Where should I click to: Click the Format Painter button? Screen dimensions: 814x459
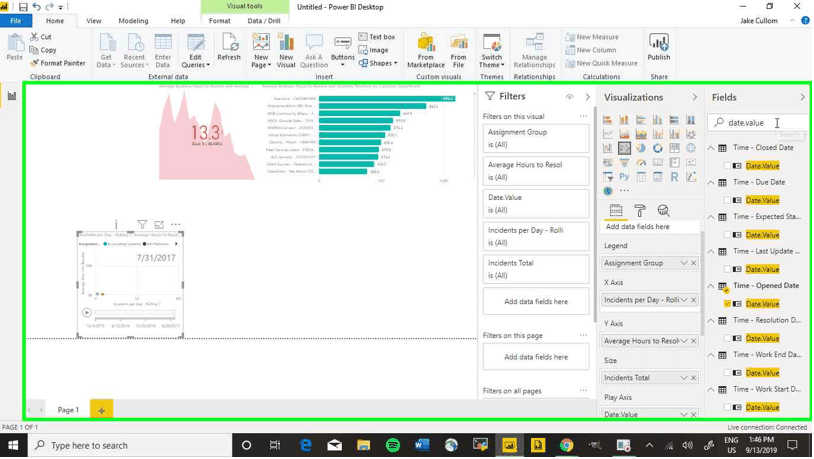point(57,63)
